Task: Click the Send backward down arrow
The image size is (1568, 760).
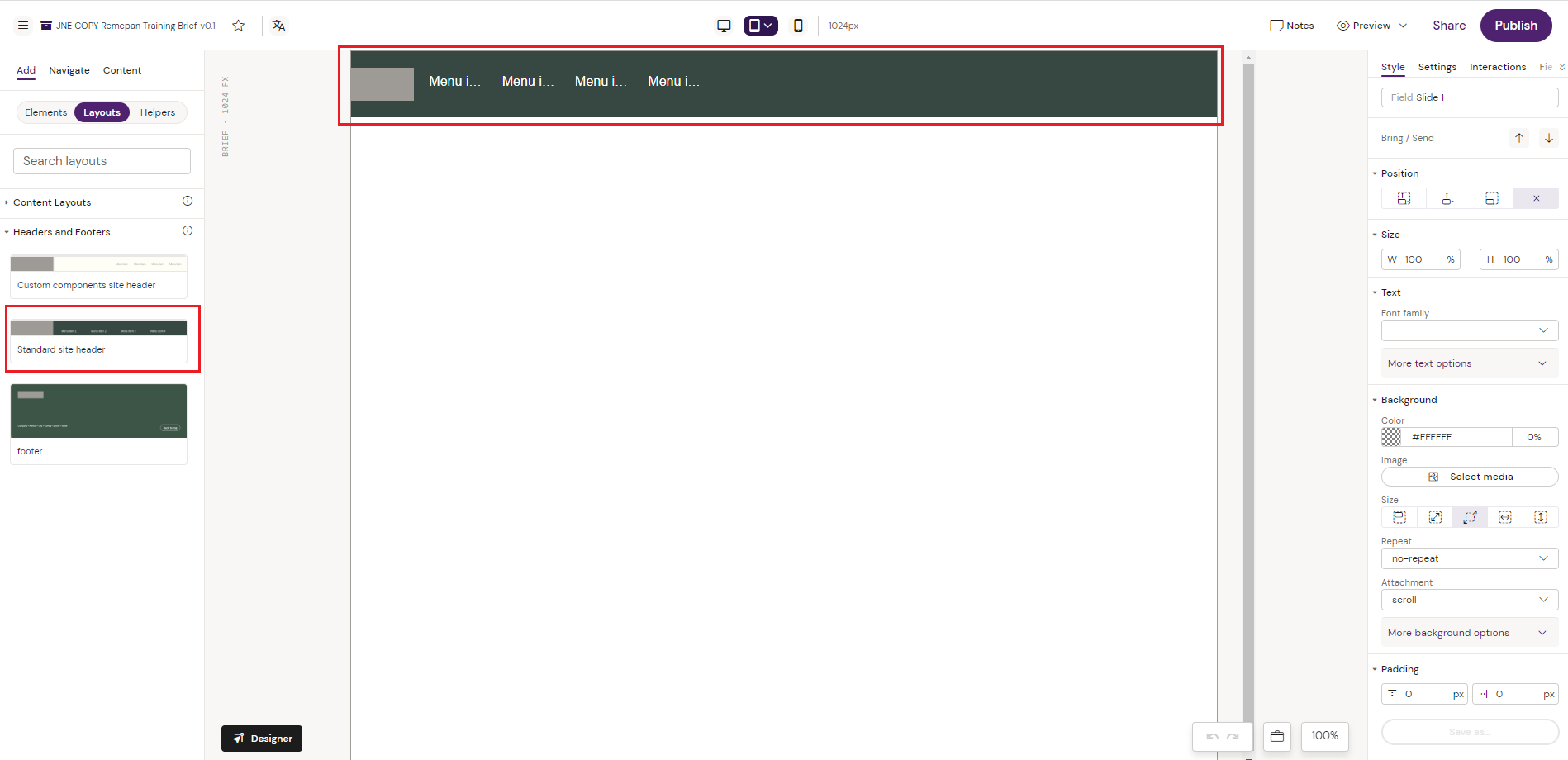Action: (1549, 138)
